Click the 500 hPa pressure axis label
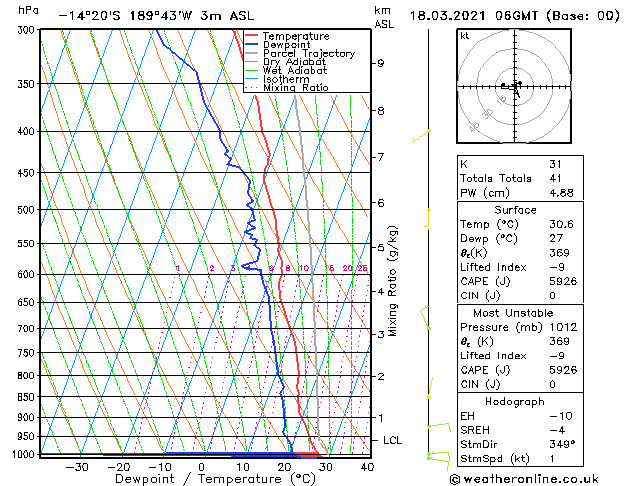The width and height of the screenshot is (629, 486). click(x=26, y=210)
